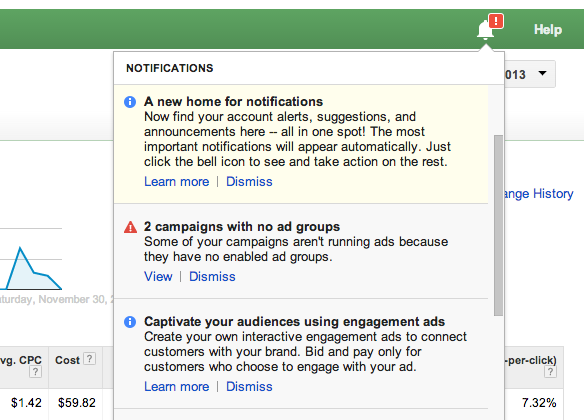Click the info icon beside engagement ads notice
The image size is (584, 420).
[x=130, y=322]
